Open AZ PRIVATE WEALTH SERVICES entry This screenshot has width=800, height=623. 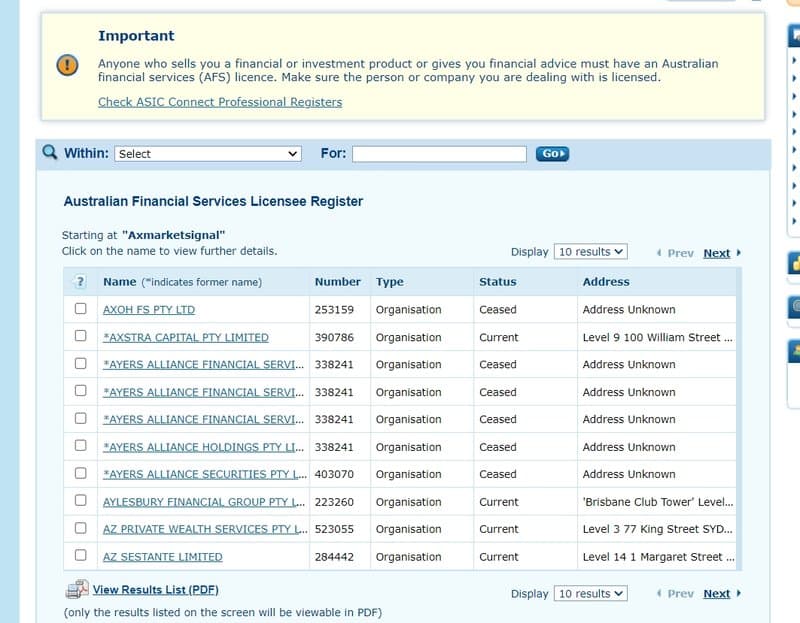pos(205,529)
